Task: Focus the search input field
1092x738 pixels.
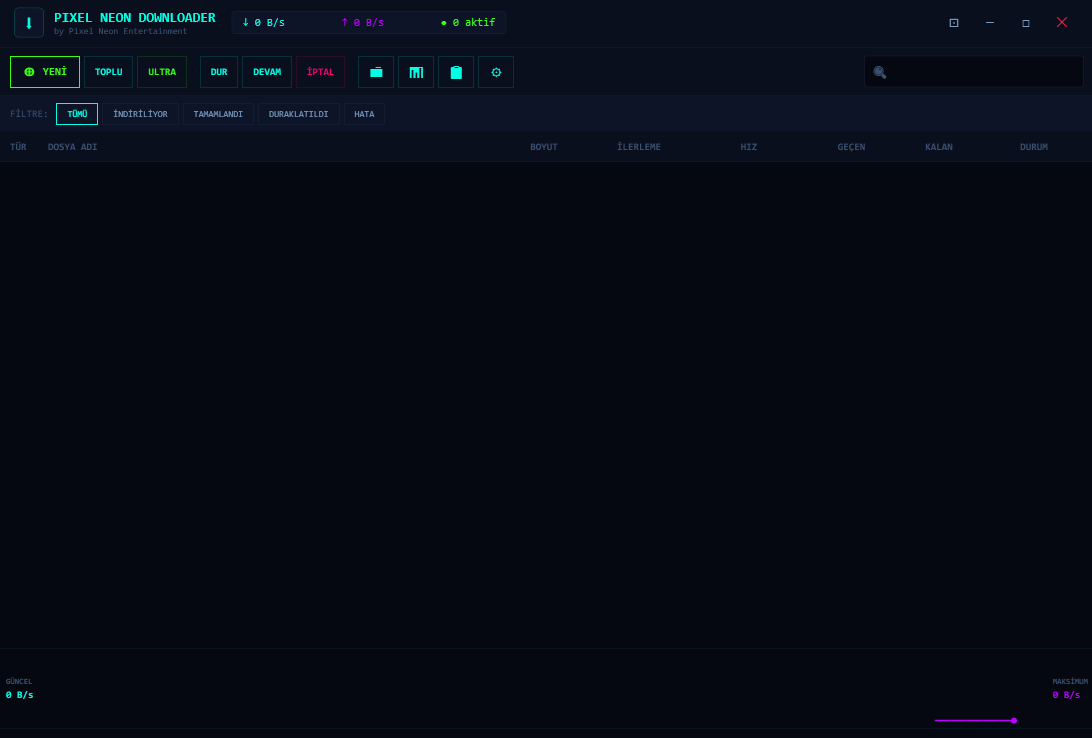Action: coord(974,72)
